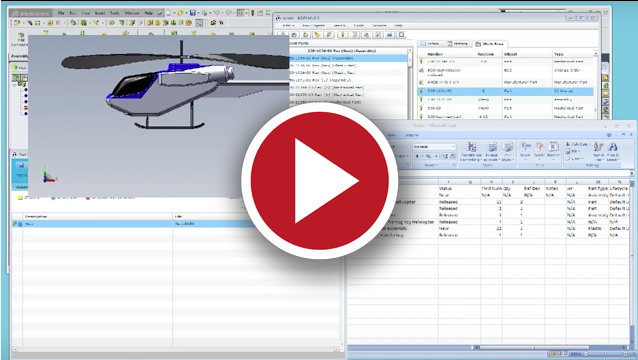
Task: Apply percent style in the Excel Number group
Action: (x=428, y=156)
